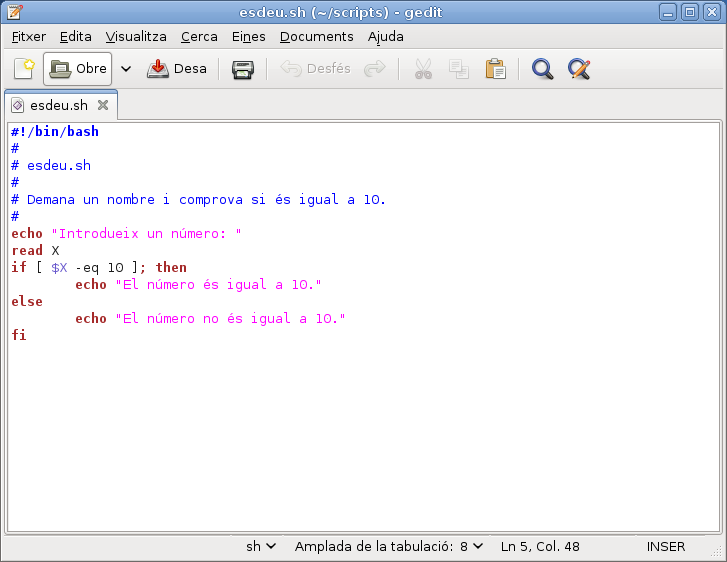
Task: Open the Fitxer menu
Action: pyautogui.click(x=29, y=36)
